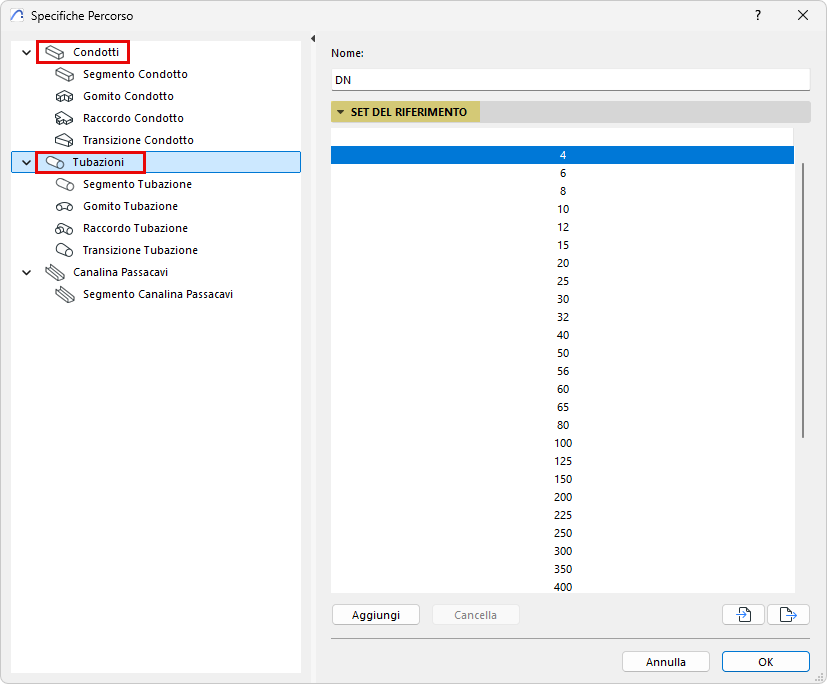Hide the left tree panel arrow
Viewport: 827px width, 684px height.
(313, 38)
